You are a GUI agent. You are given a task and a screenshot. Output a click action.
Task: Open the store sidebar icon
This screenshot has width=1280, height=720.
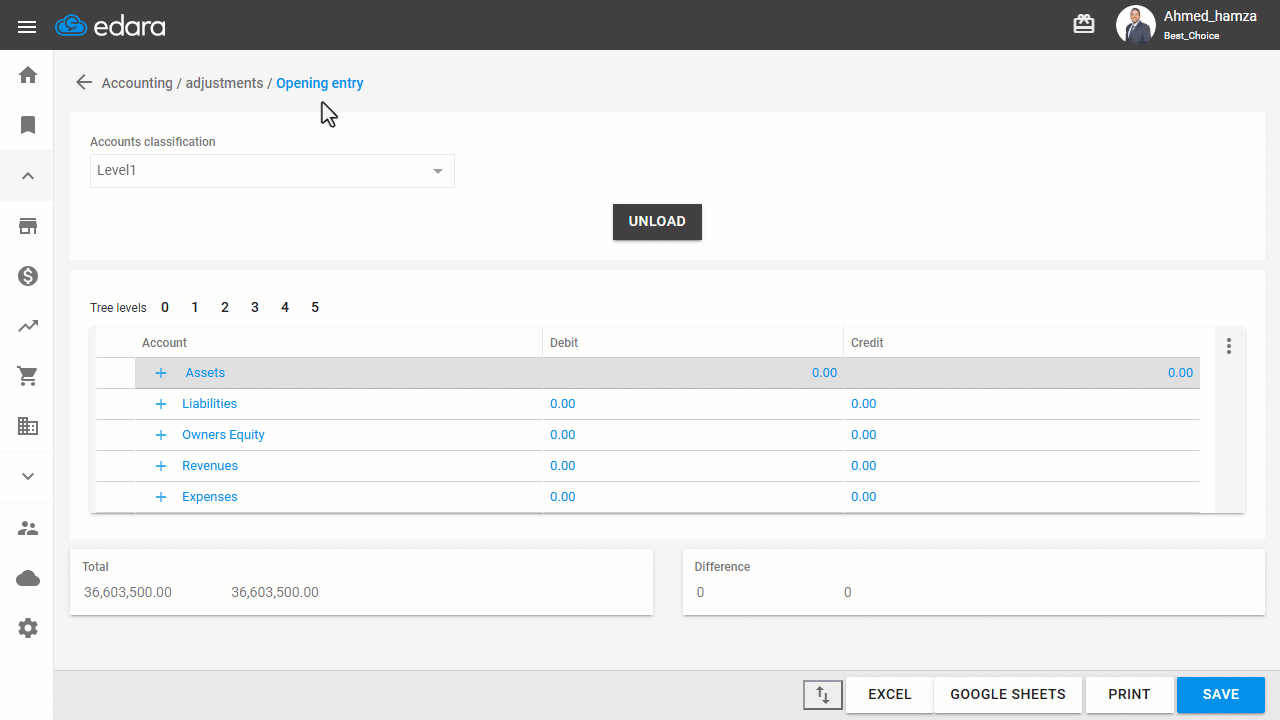point(28,226)
